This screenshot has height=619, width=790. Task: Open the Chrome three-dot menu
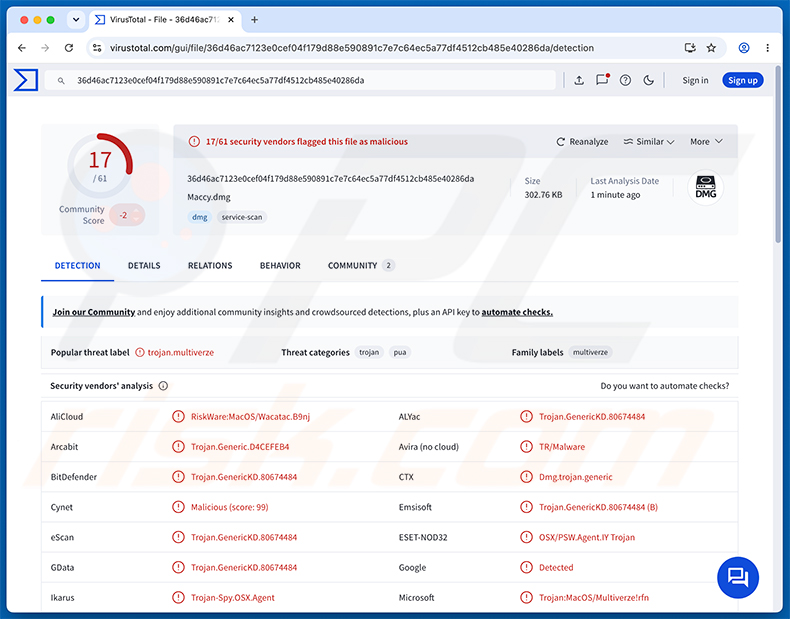tap(767, 48)
